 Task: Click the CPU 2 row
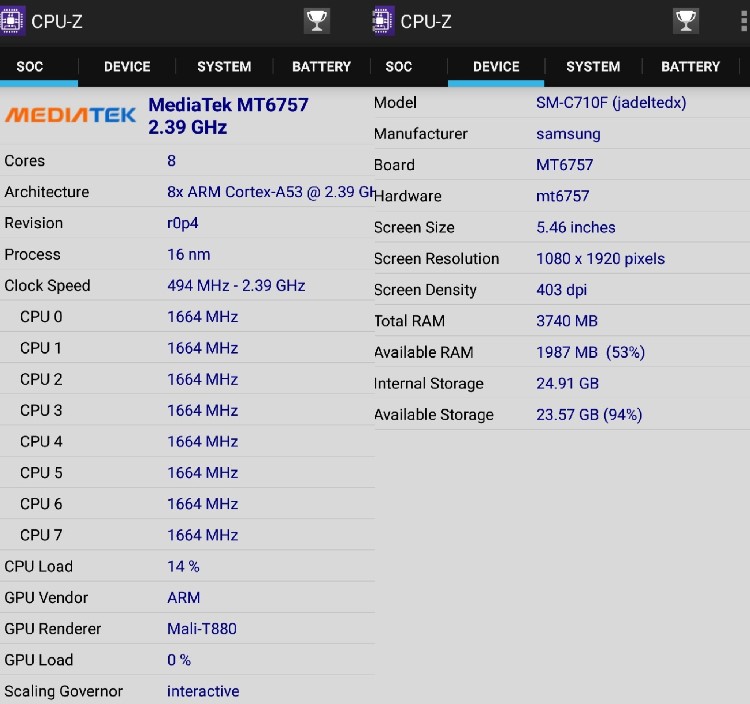[188, 379]
